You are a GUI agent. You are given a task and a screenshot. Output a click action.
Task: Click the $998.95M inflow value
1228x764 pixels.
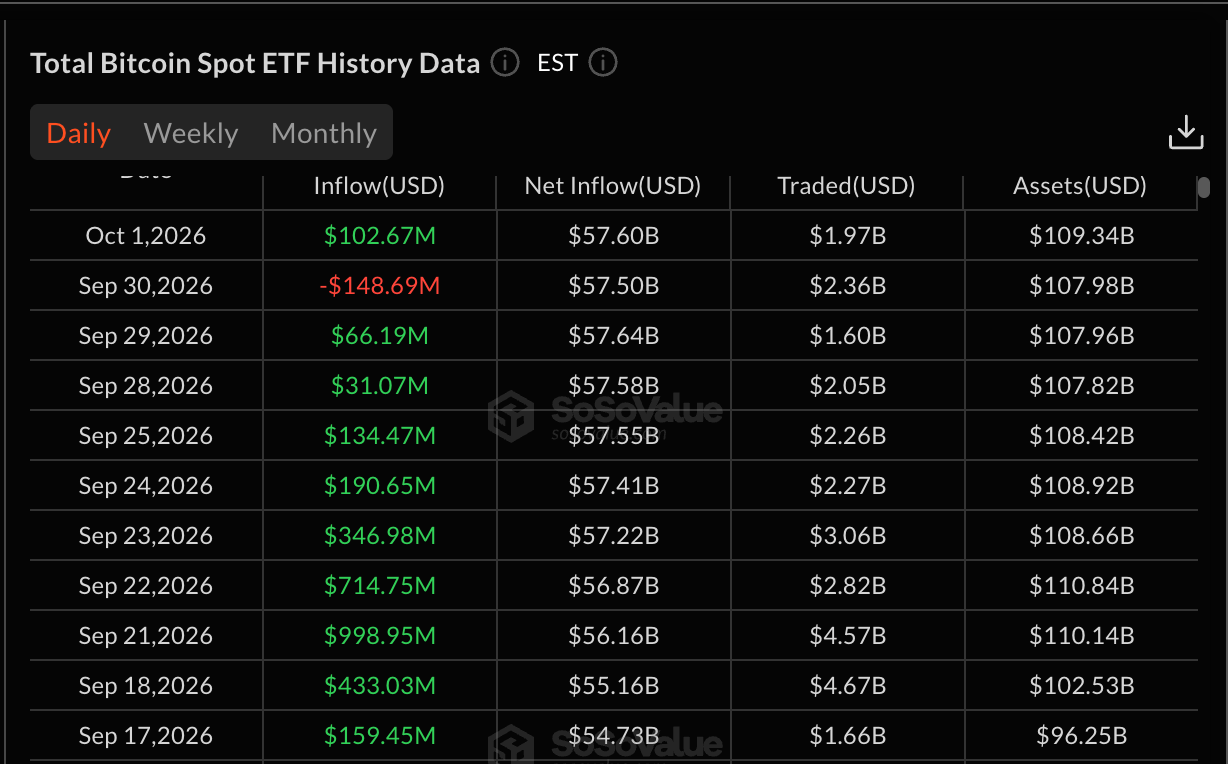380,636
